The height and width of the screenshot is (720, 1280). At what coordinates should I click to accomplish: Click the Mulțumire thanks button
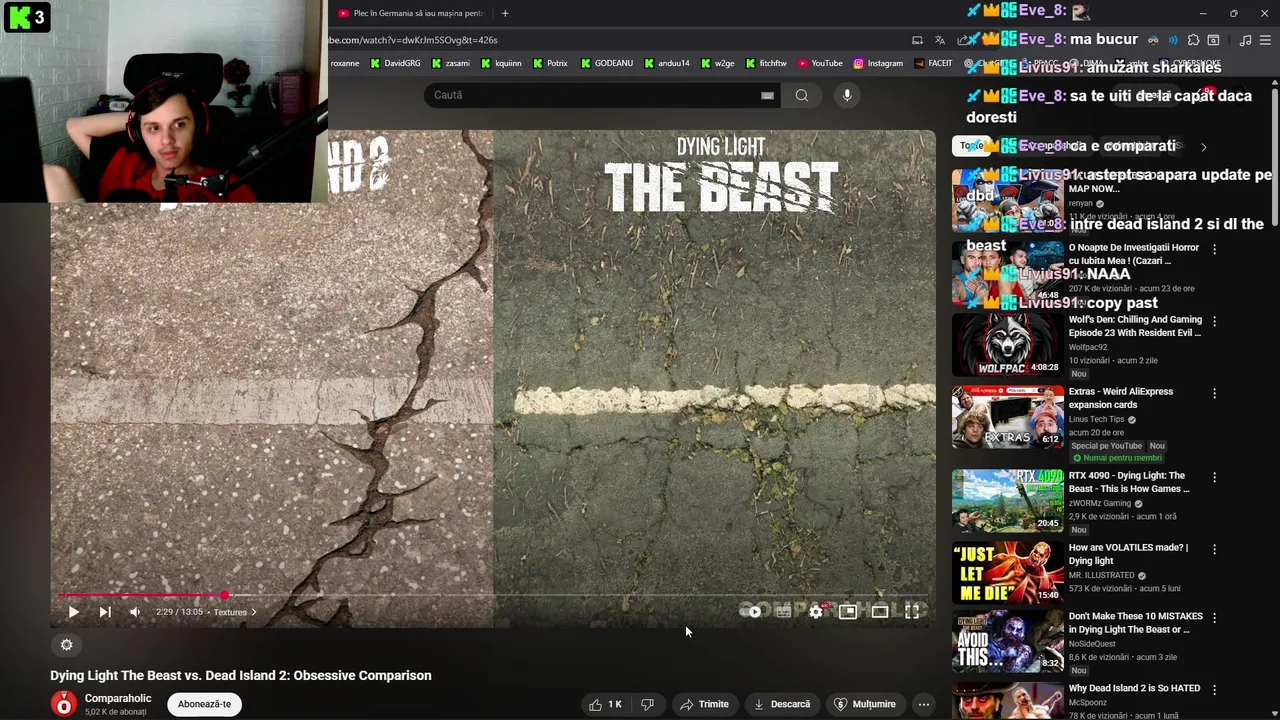click(865, 704)
